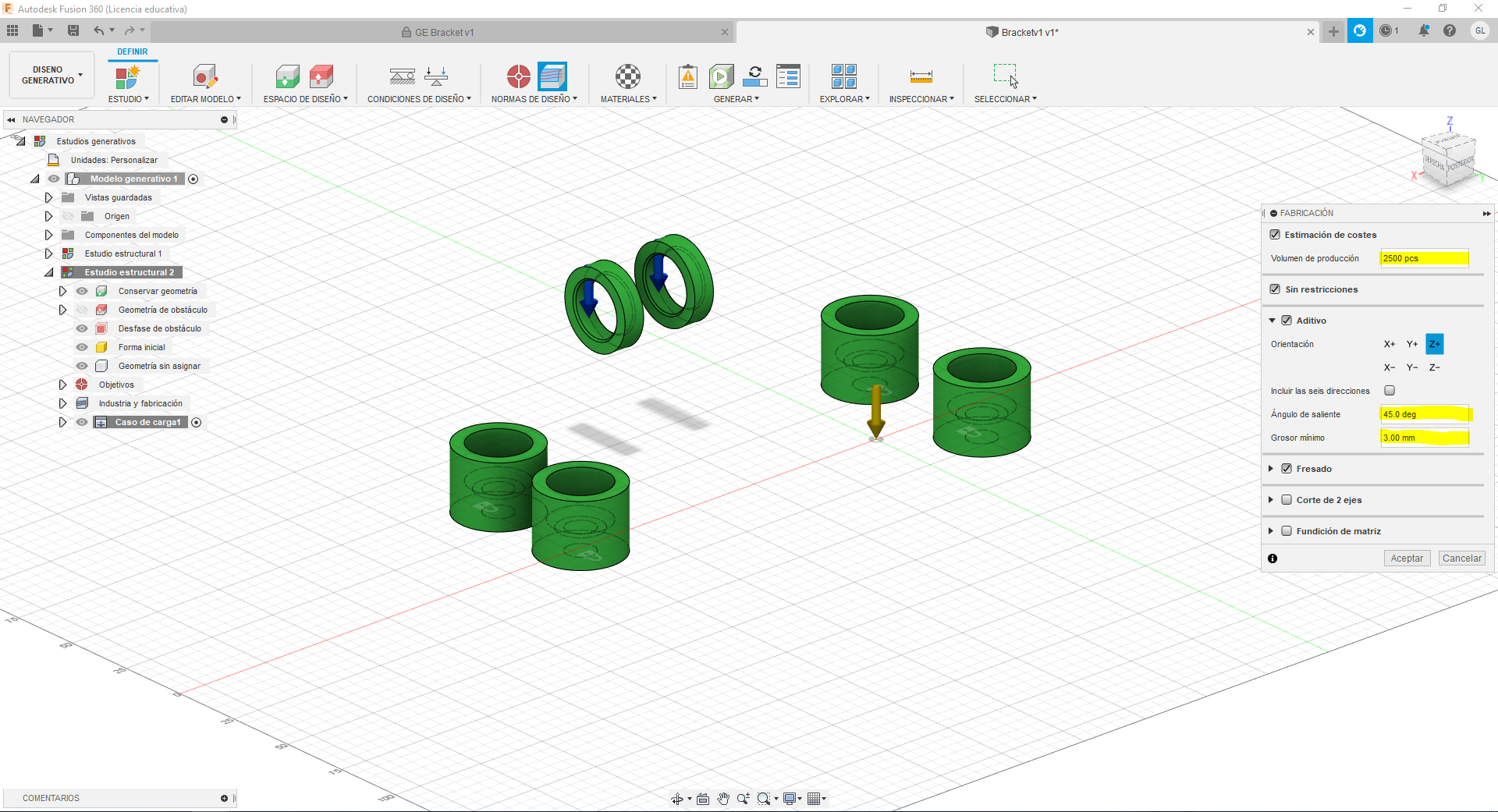Select Geometría sin asignar tree item

click(x=159, y=366)
